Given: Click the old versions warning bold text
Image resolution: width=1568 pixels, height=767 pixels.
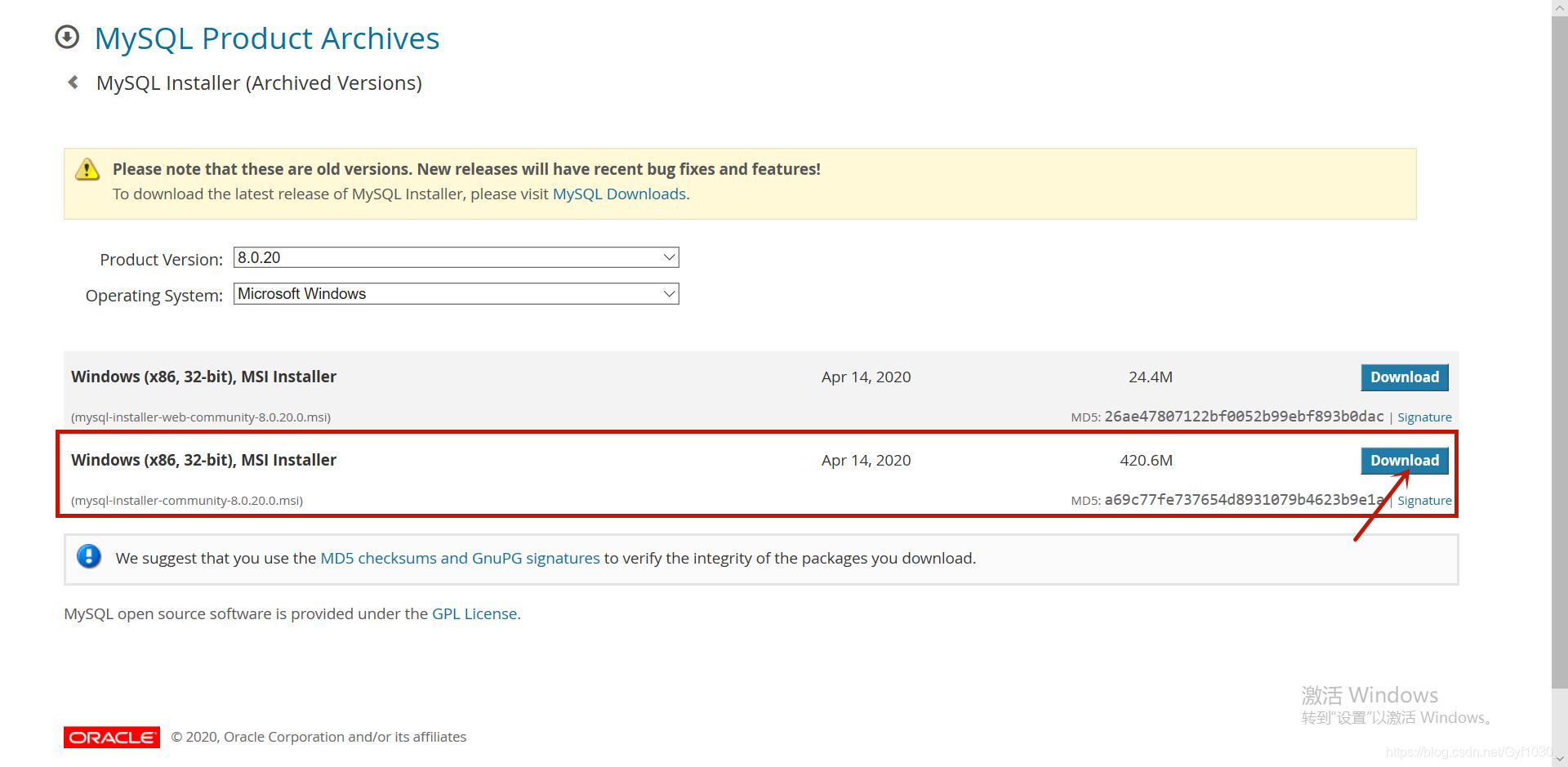Looking at the screenshot, I should [x=466, y=169].
